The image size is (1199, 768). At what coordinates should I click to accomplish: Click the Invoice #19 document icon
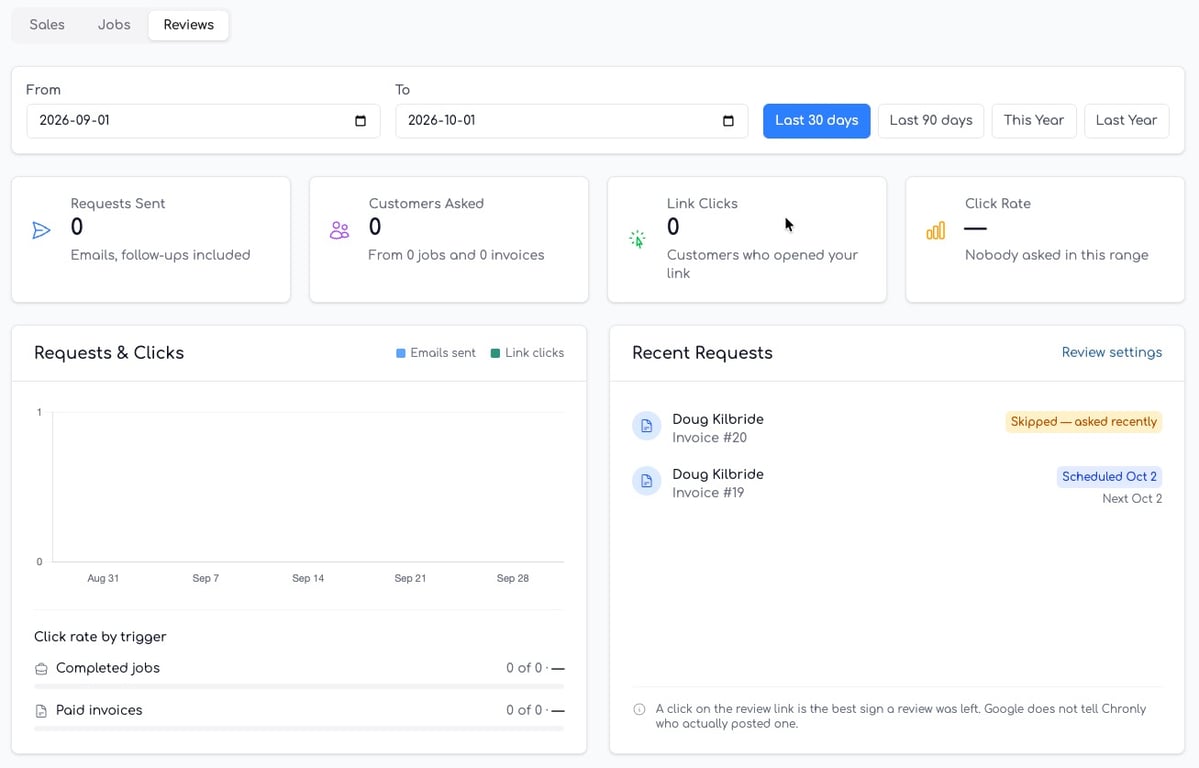[646, 481]
